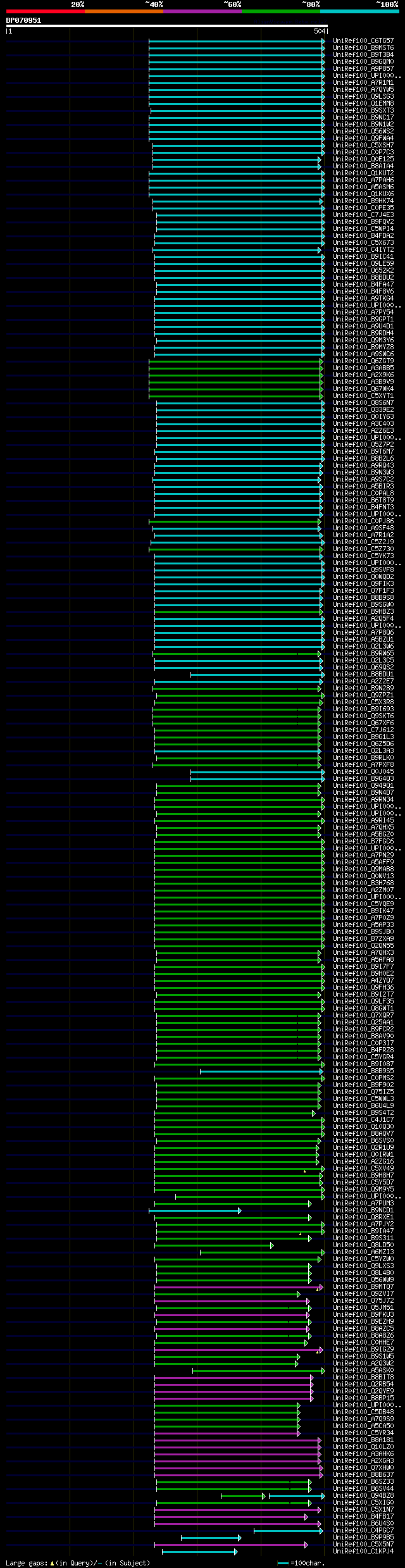Click the UniRef100_C7J4E3 hit label

(363, 215)
